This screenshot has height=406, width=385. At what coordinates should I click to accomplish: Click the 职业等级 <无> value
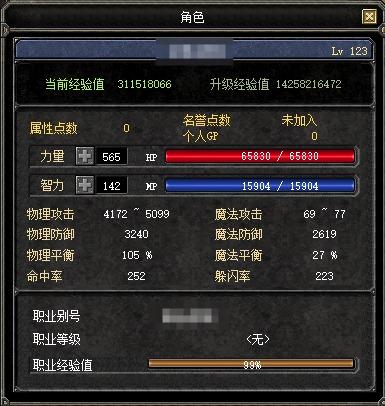pos(258,340)
